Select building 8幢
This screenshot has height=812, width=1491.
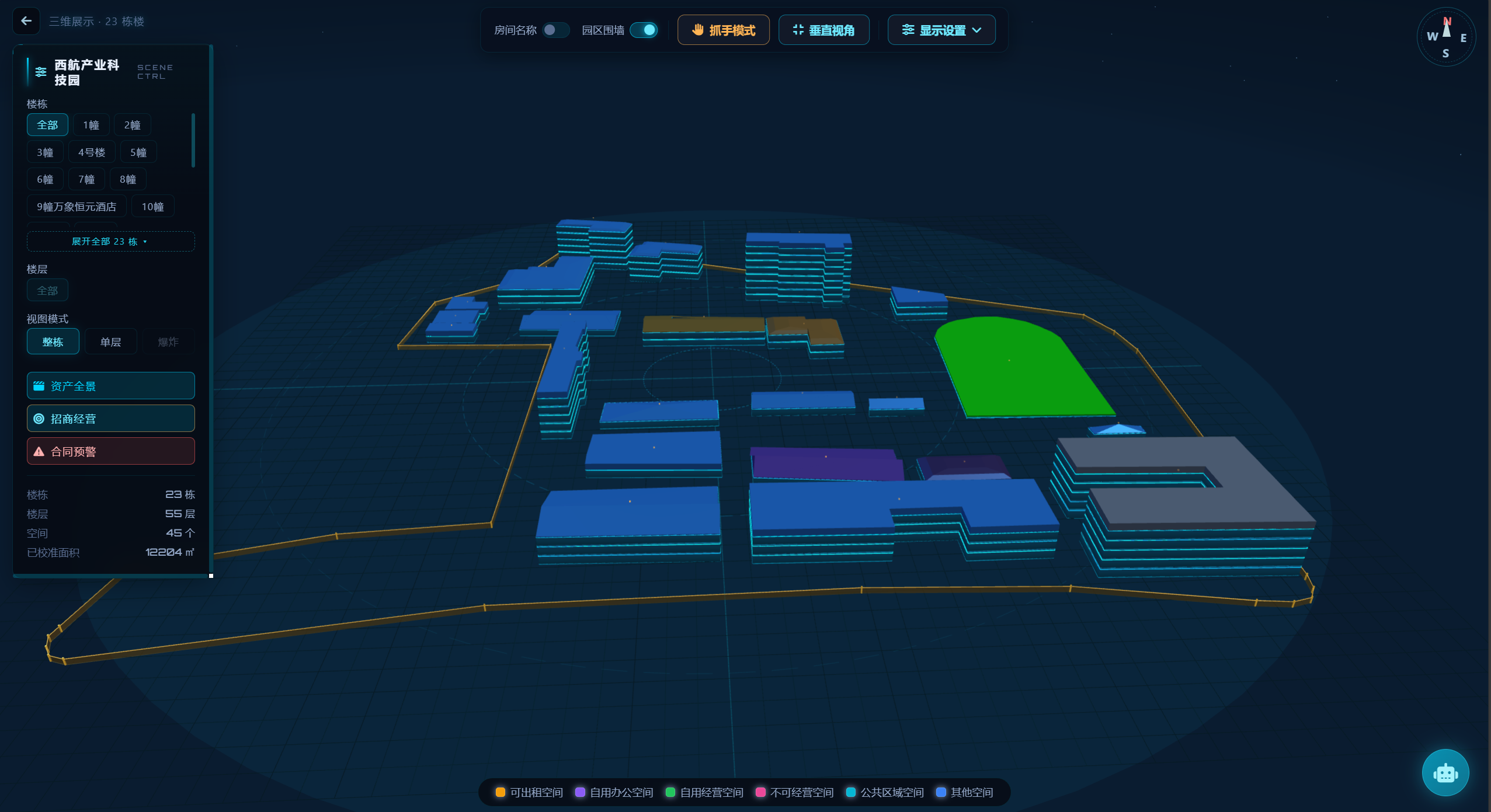pyautogui.click(x=128, y=179)
